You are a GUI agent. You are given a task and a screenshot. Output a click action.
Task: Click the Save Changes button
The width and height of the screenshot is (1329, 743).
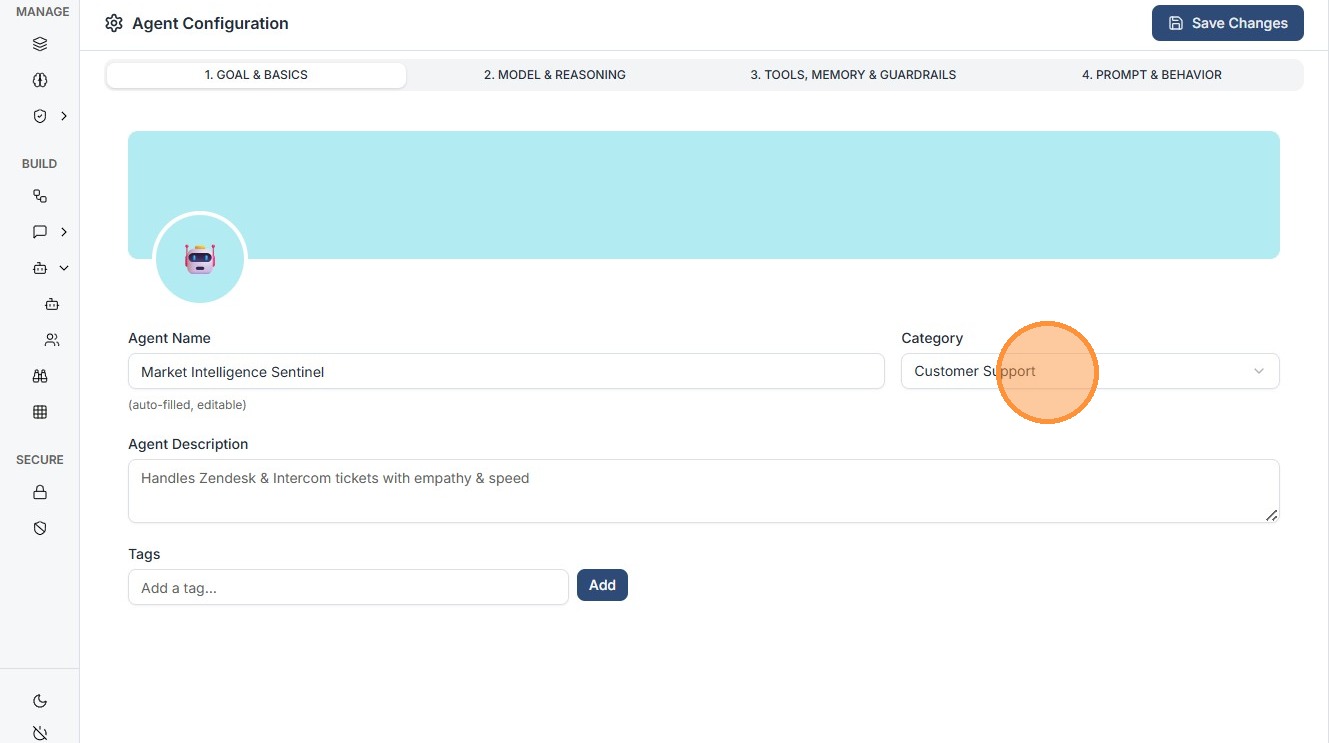tap(1227, 23)
